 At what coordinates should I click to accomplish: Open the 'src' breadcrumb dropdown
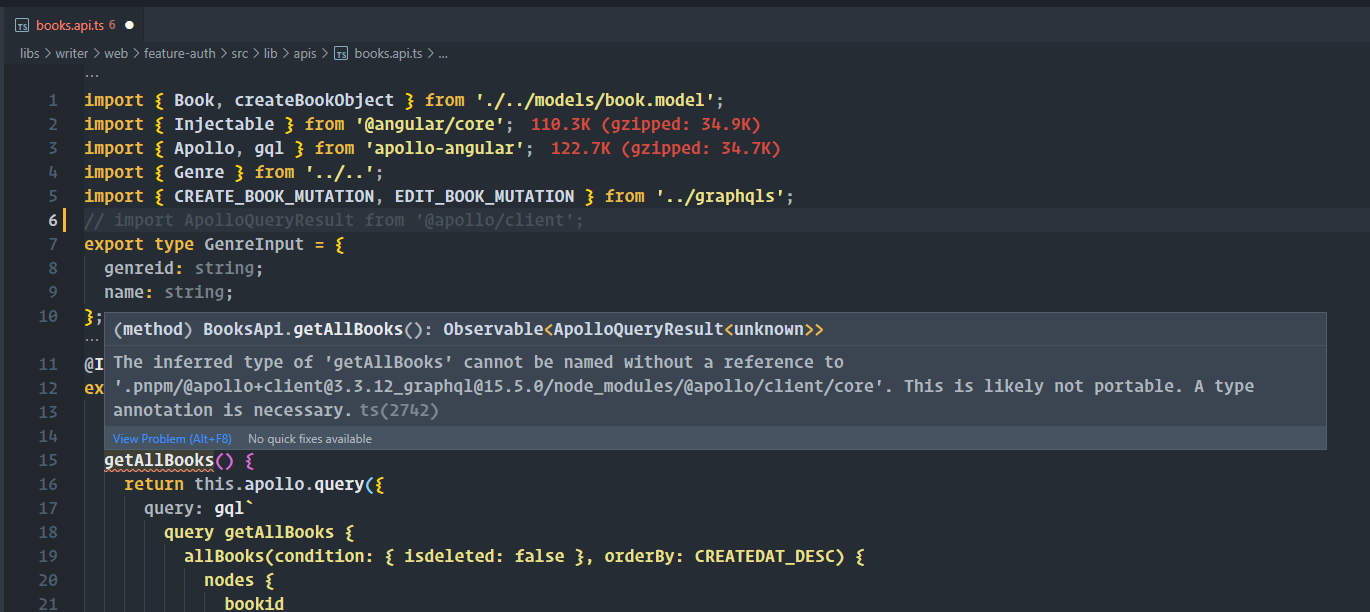click(x=239, y=53)
